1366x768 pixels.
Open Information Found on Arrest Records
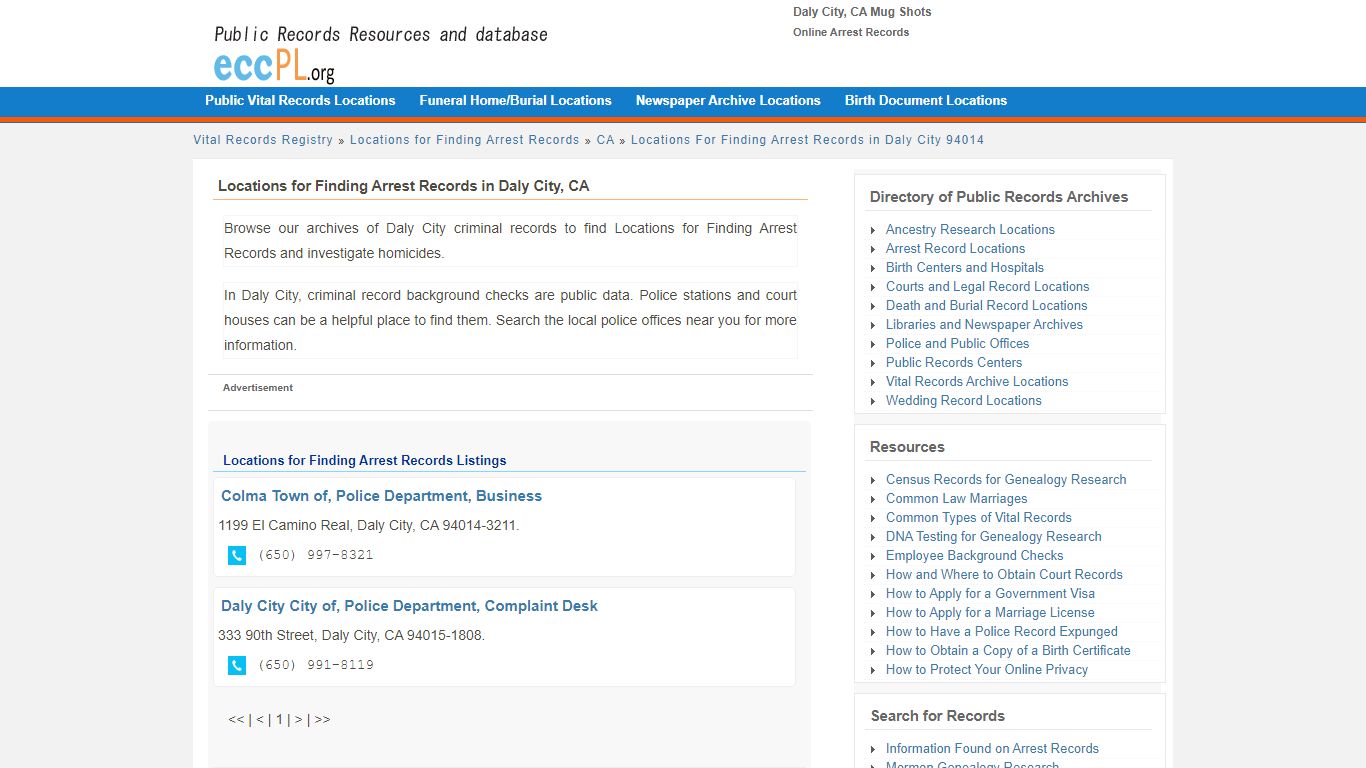tap(992, 748)
